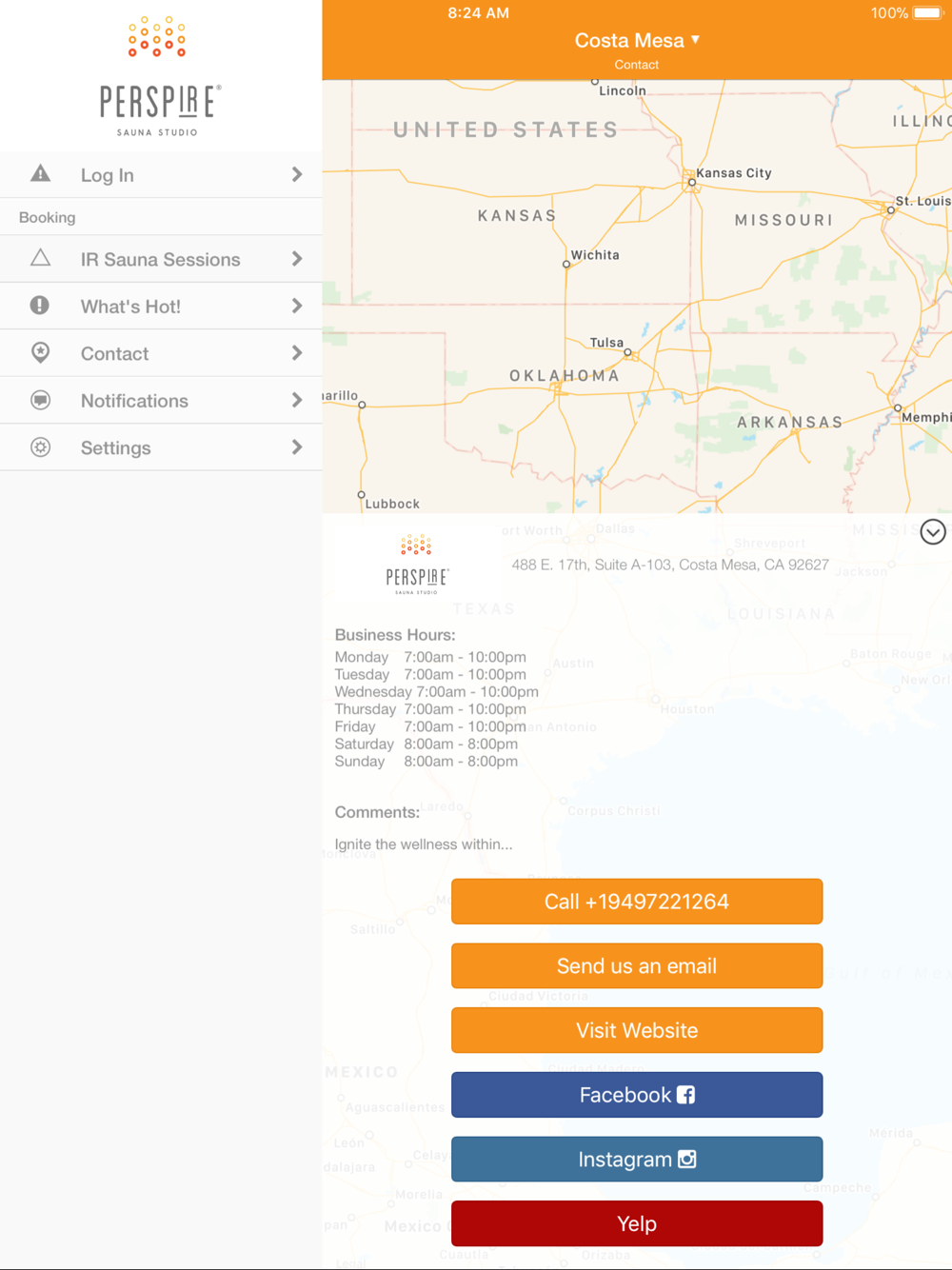Screen dimensions: 952x1270
Task: Tap the Perspire logo in contact card
Action: pyautogui.click(x=417, y=565)
